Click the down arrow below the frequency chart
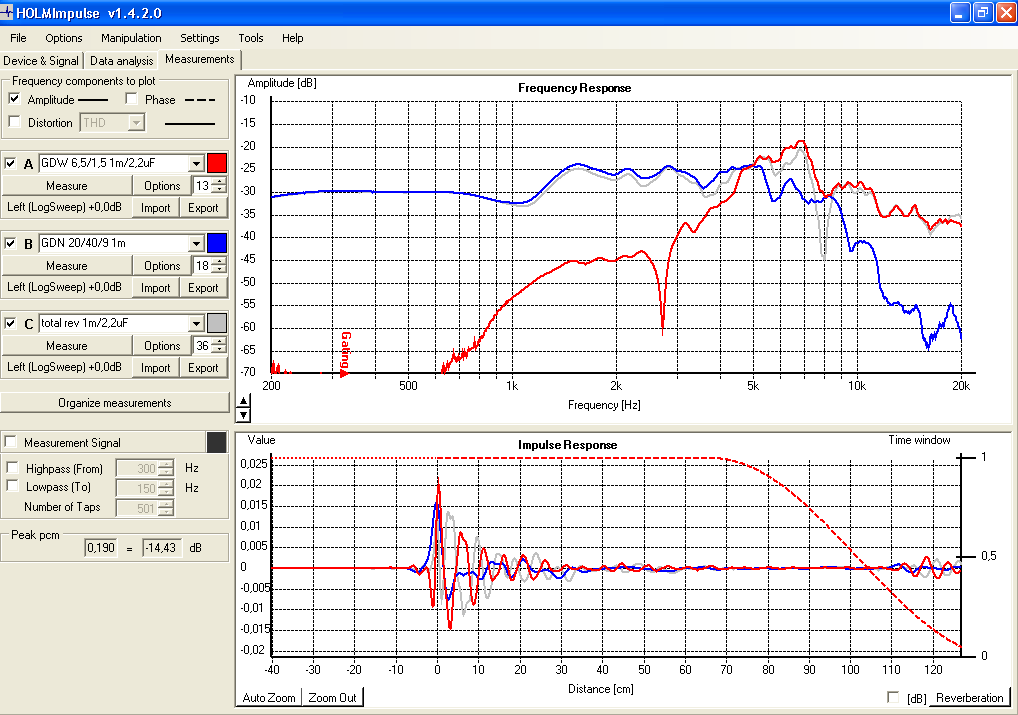Image resolution: width=1018 pixels, height=715 pixels. point(243,415)
